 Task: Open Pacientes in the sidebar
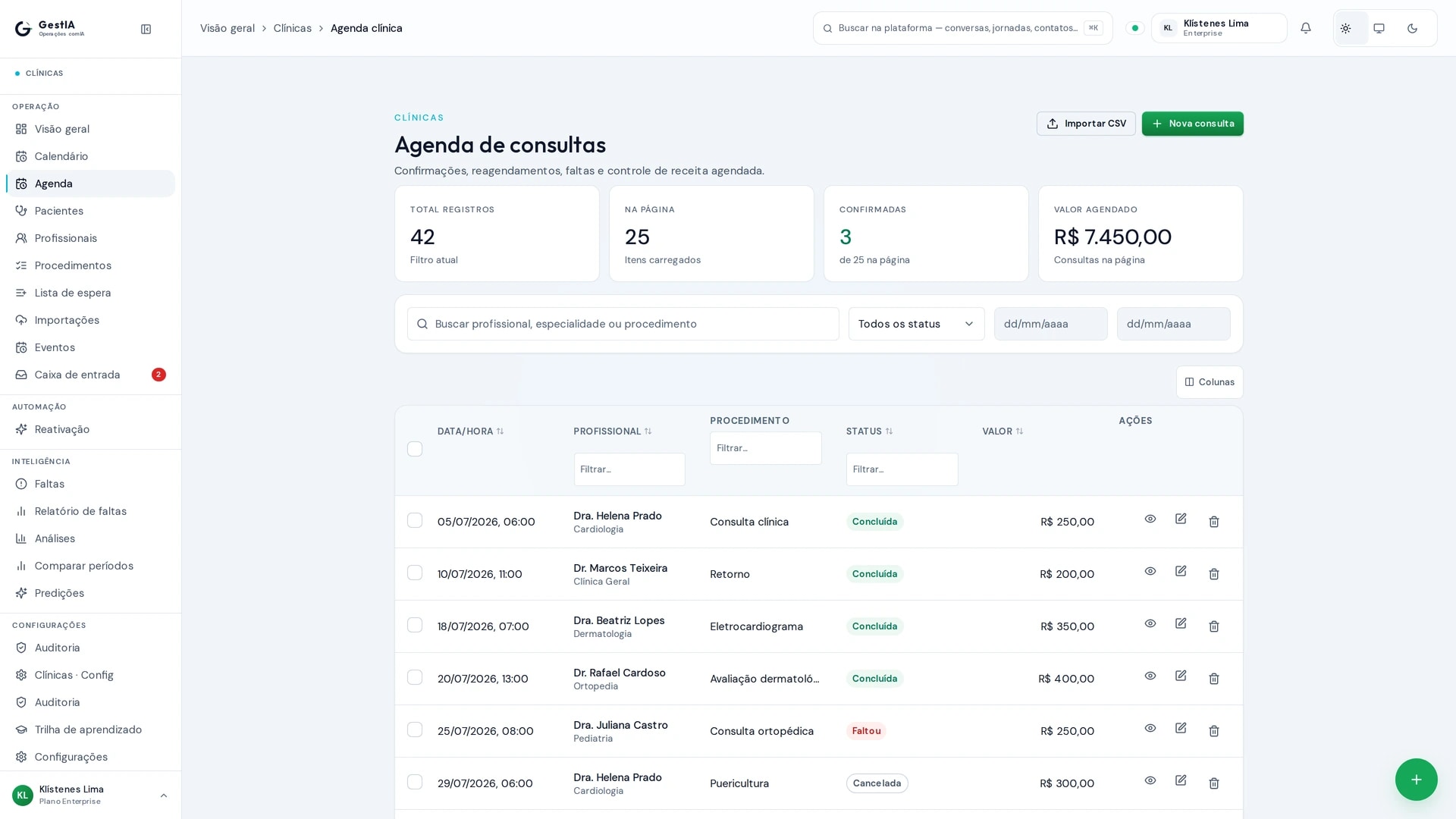pyautogui.click(x=90, y=211)
